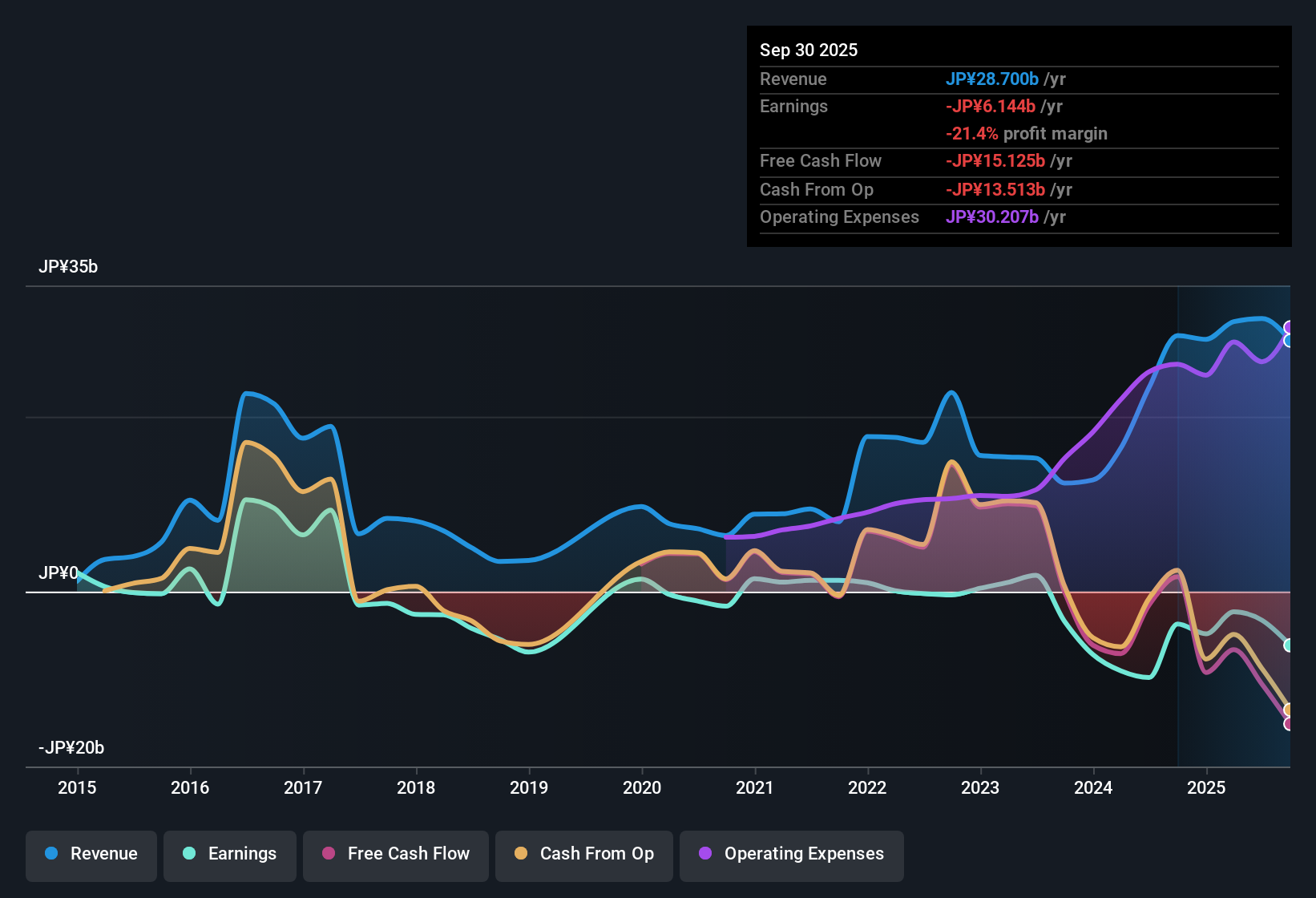Click the teal Earnings legend dot icon
This screenshot has height=898, width=1316.
(190, 854)
